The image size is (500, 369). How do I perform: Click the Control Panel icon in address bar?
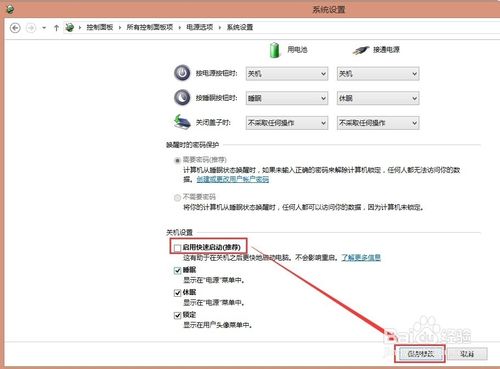coord(70,27)
